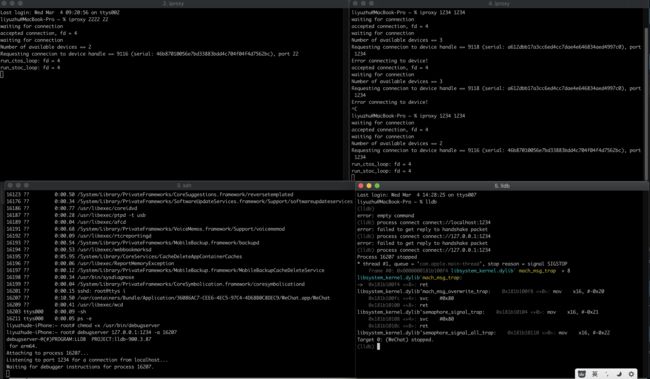Click the 'mach_msg_overwrite_trap' disassembly line
650x379 pixels.
[x=480, y=292]
